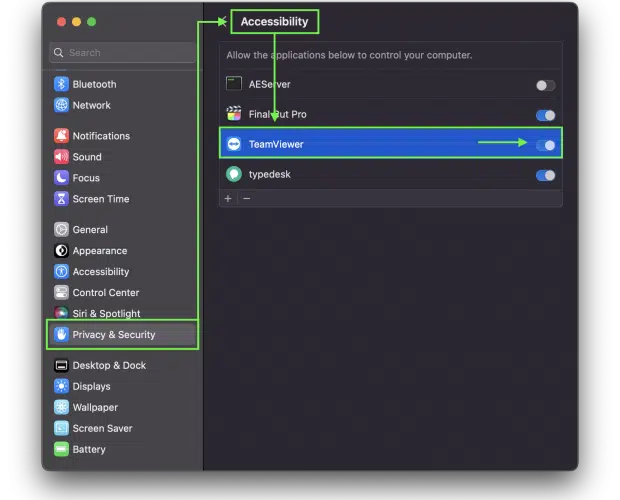
Task: Click the Wallpaper icon
Action: [61, 407]
